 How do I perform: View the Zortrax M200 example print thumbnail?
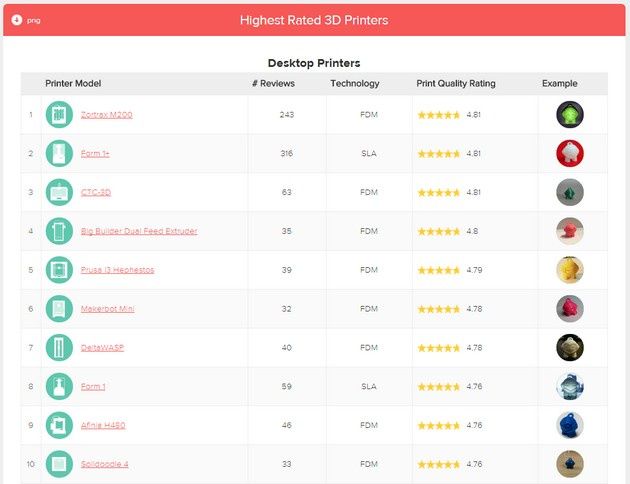tap(570, 114)
